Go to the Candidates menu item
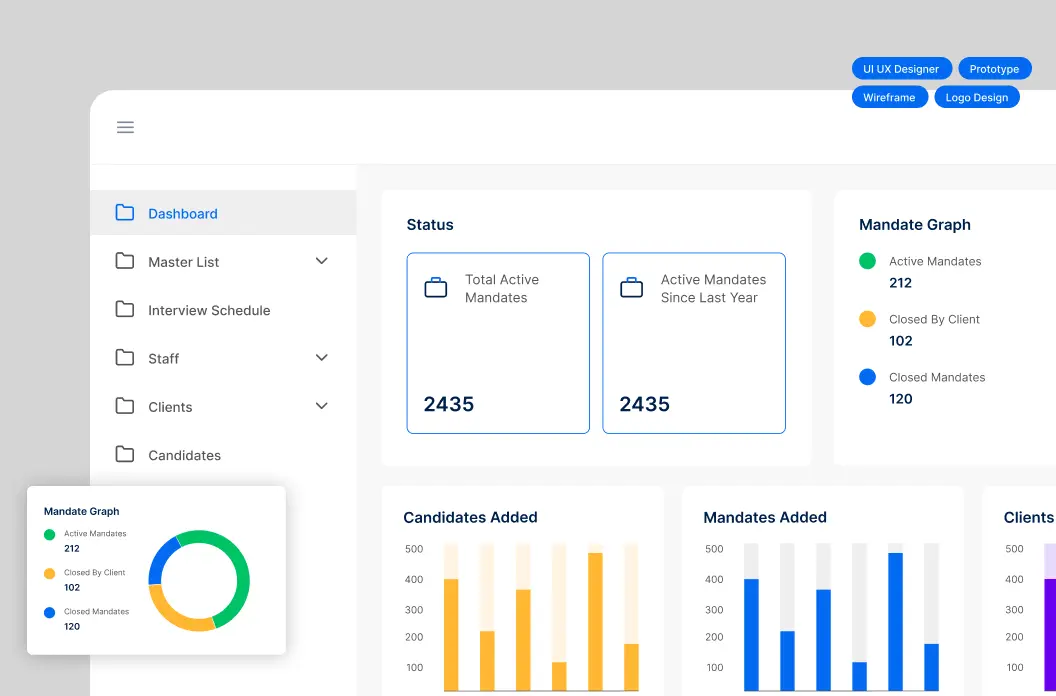Viewport: 1056px width, 696px height. [x=184, y=455]
